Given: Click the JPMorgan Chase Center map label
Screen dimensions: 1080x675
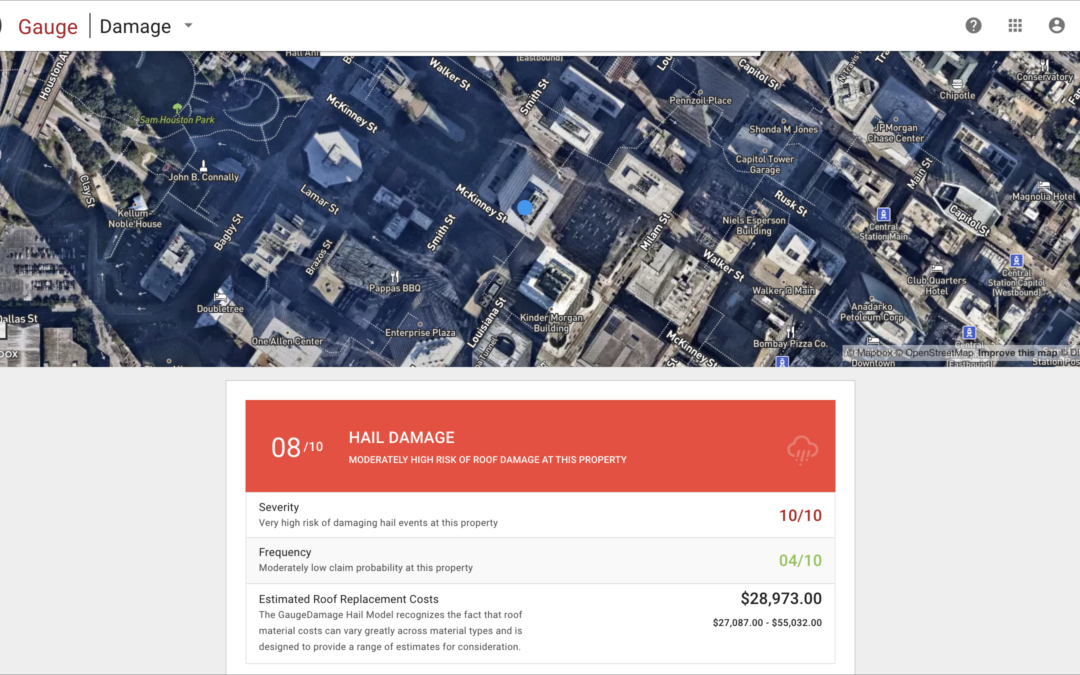Looking at the screenshot, I should (895, 133).
